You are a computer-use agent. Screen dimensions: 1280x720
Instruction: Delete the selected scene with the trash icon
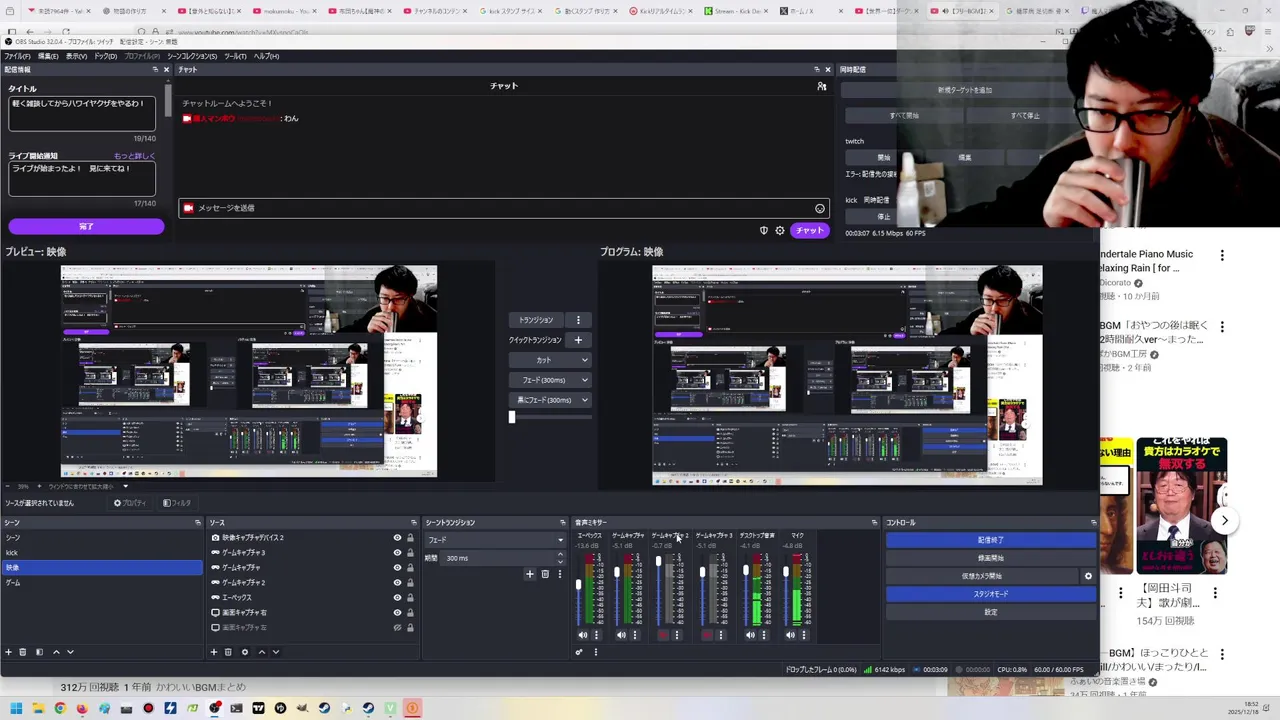[x=23, y=652]
